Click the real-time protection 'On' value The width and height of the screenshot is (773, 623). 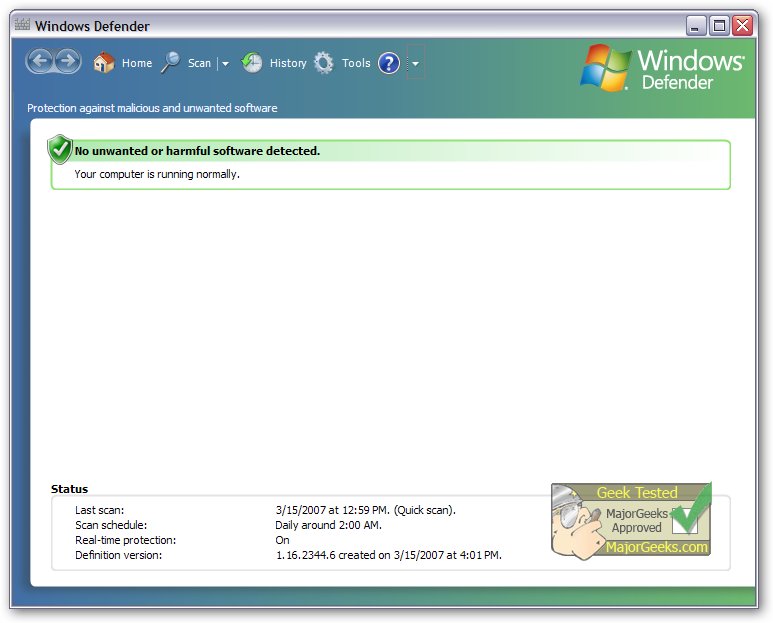point(282,540)
